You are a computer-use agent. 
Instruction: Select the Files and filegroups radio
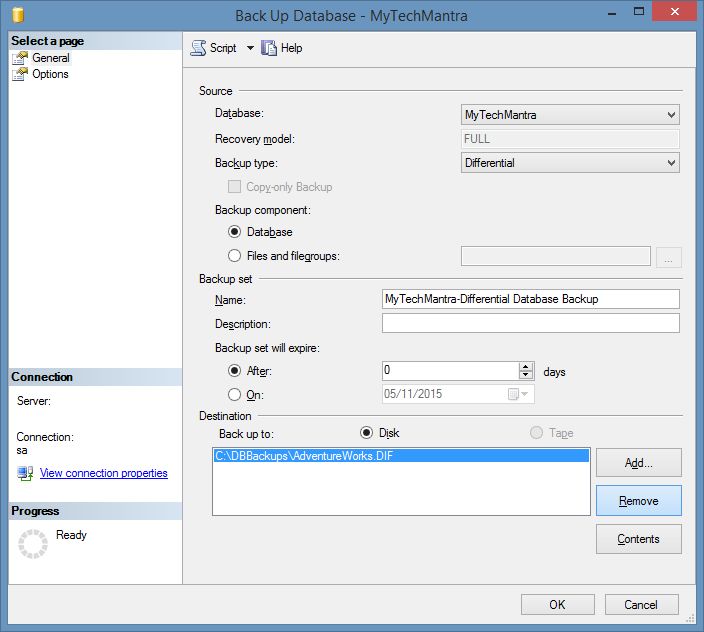(234, 256)
